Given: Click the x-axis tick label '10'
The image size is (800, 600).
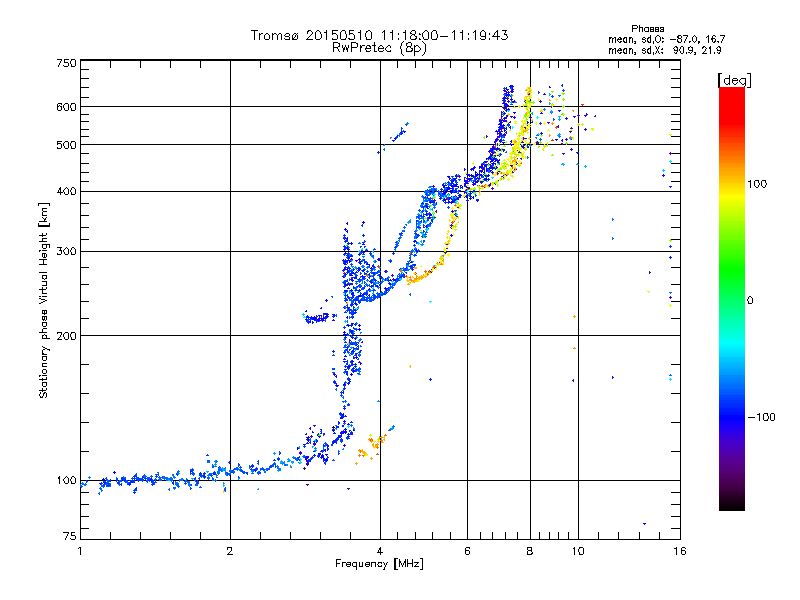Looking at the screenshot, I should point(578,551).
